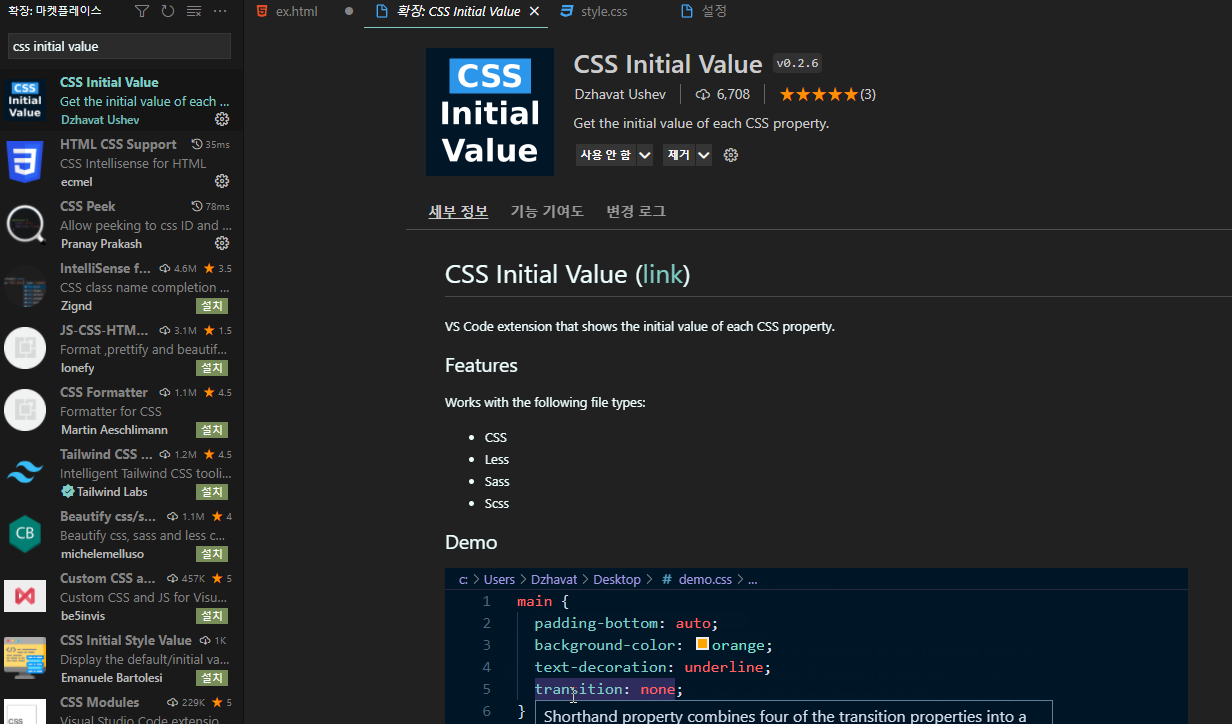
Task: Click the ex.html file icon in tab
Action: (x=262, y=11)
